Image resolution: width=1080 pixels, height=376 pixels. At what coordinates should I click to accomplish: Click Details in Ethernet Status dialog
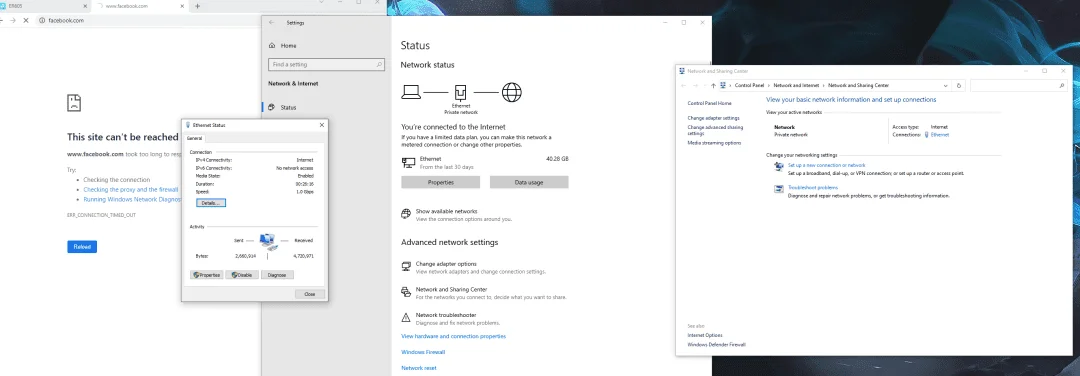click(x=211, y=203)
